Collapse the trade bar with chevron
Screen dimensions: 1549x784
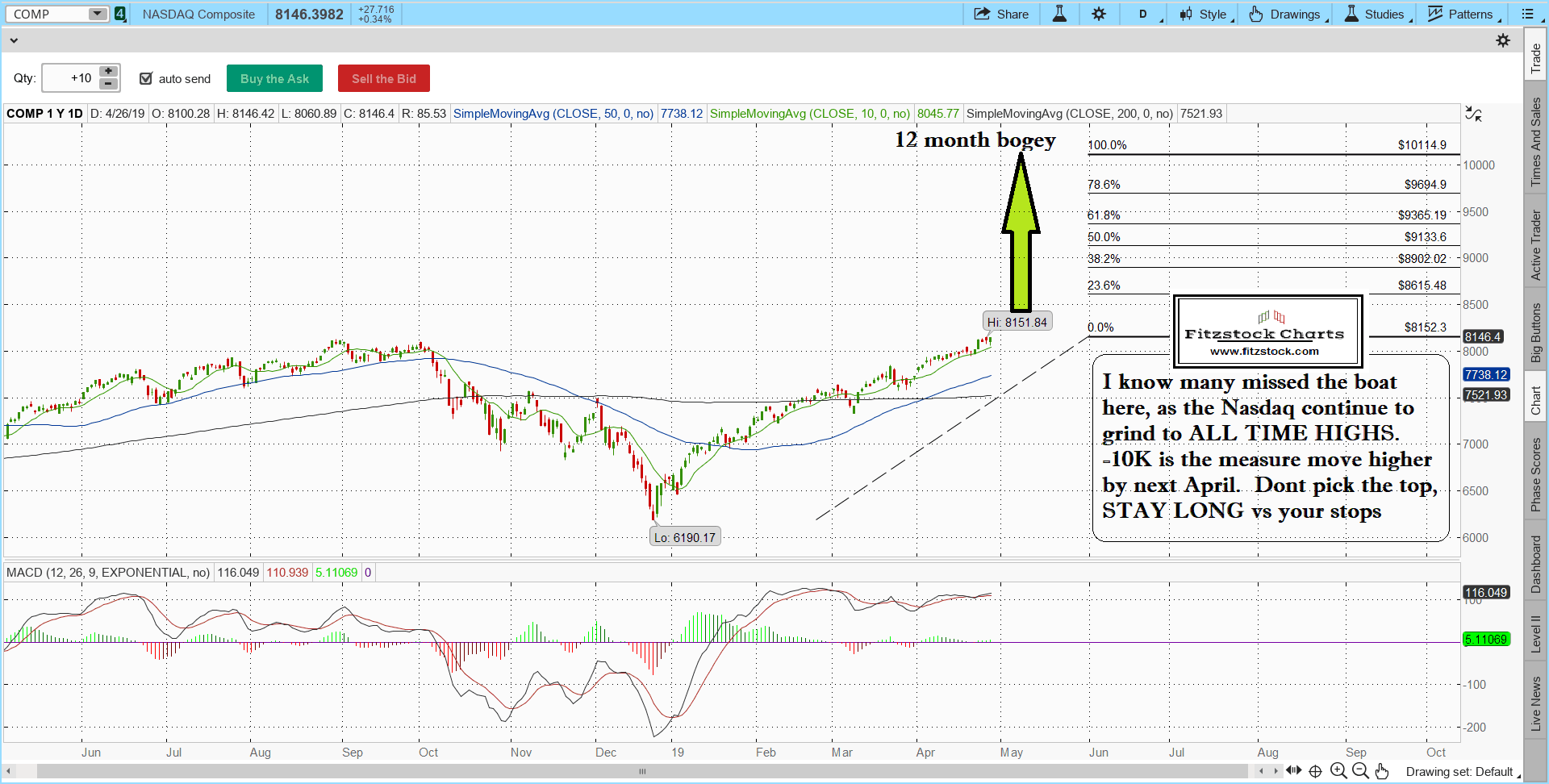[x=14, y=40]
